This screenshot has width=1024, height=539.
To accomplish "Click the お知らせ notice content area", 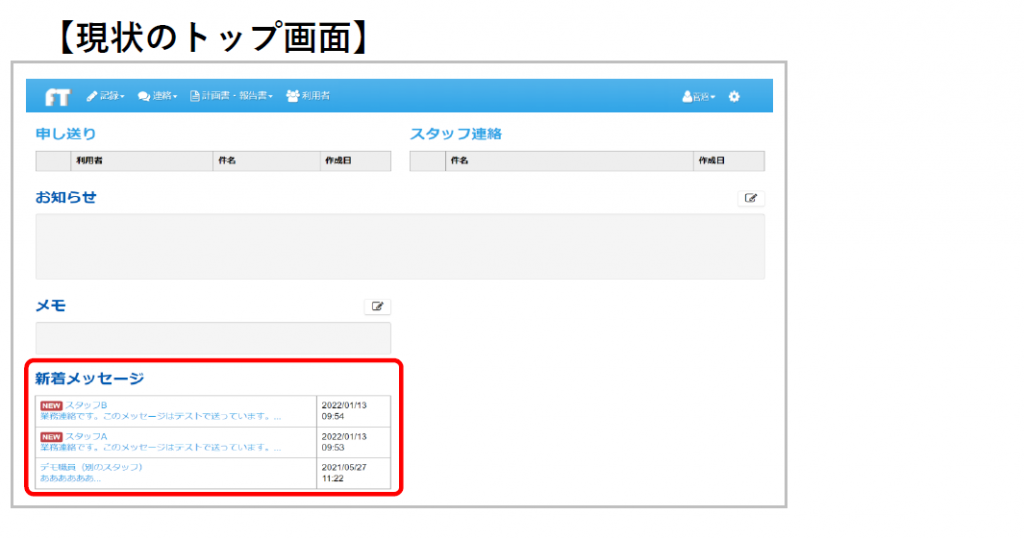I will click(x=400, y=246).
